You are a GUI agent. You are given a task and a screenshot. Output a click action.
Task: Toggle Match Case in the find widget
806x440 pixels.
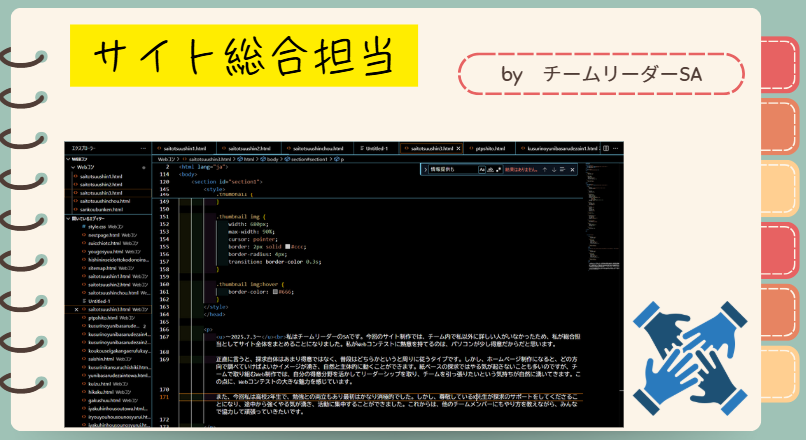[x=481, y=170]
